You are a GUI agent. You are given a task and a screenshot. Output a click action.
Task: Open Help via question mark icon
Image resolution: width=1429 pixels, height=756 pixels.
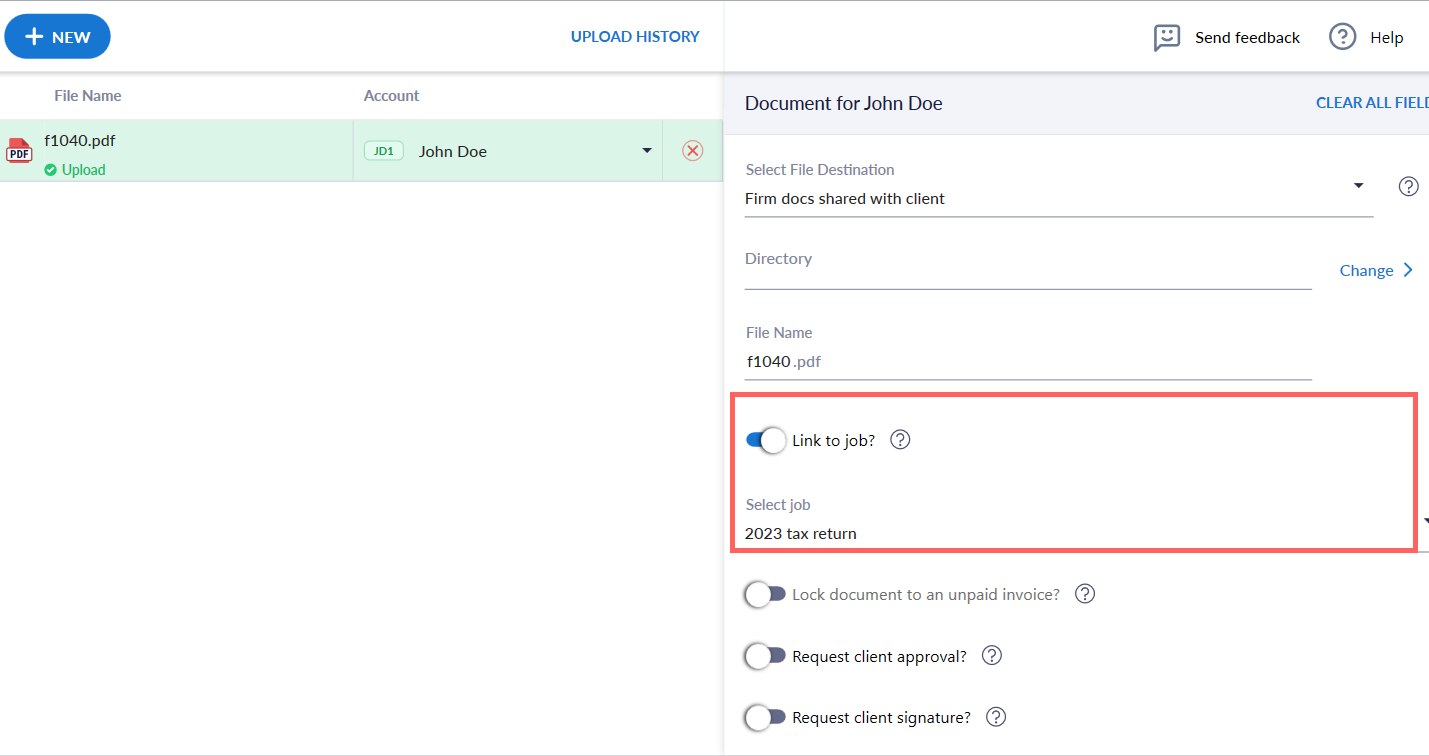1341,37
